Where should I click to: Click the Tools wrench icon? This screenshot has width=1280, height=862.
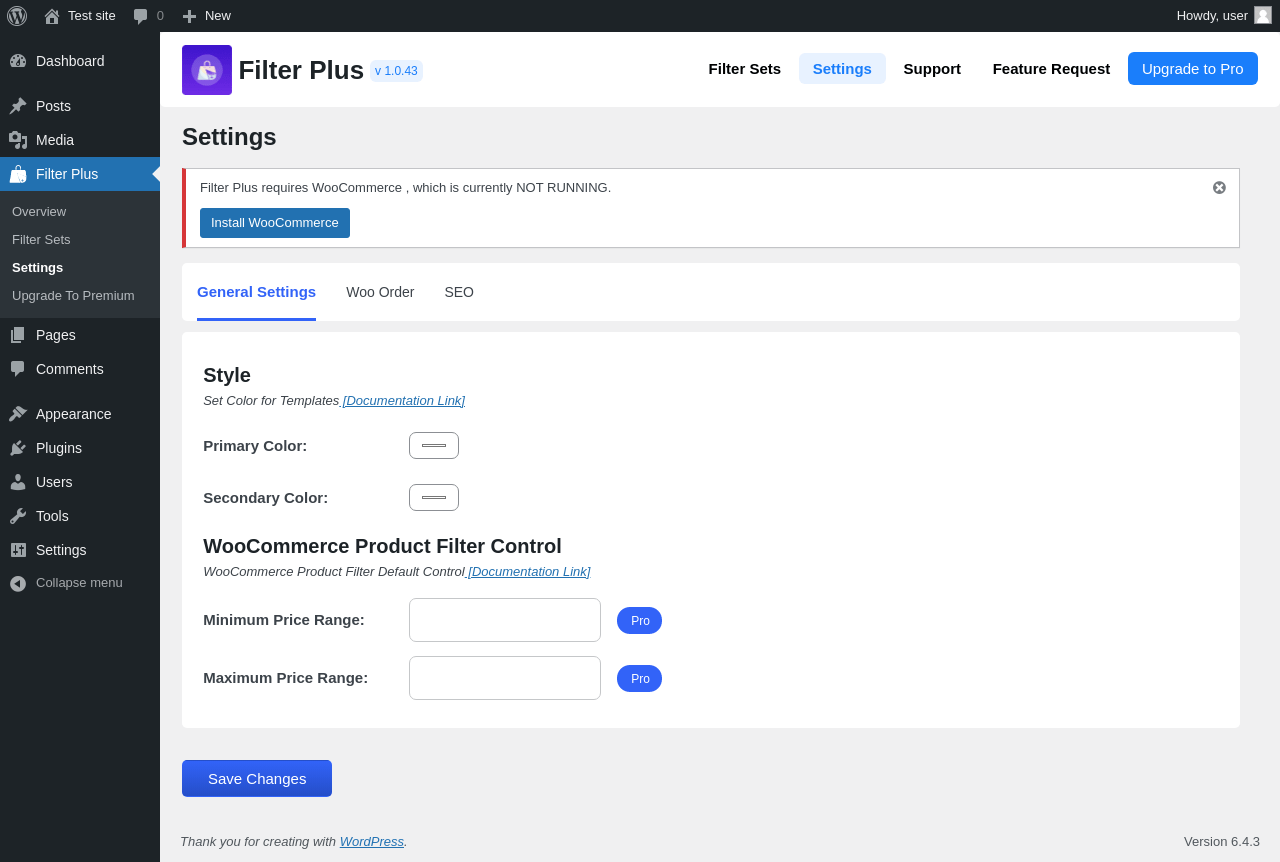click(x=18, y=516)
